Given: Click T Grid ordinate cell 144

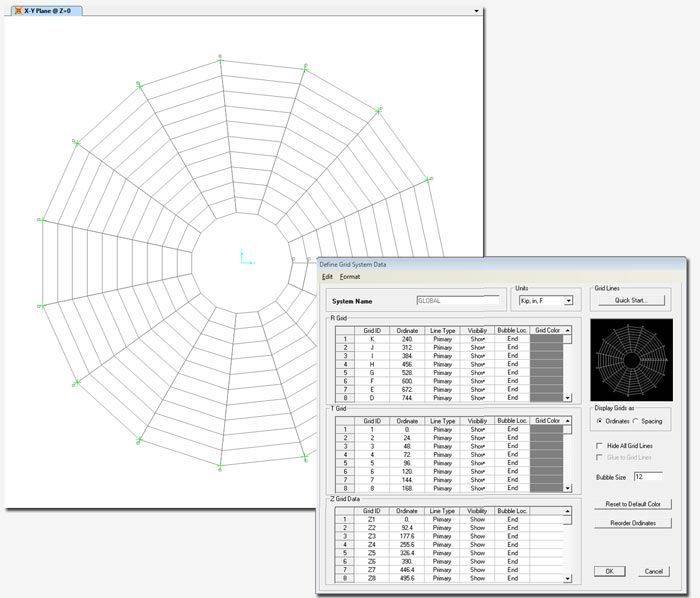Looking at the screenshot, I should click(x=407, y=480).
